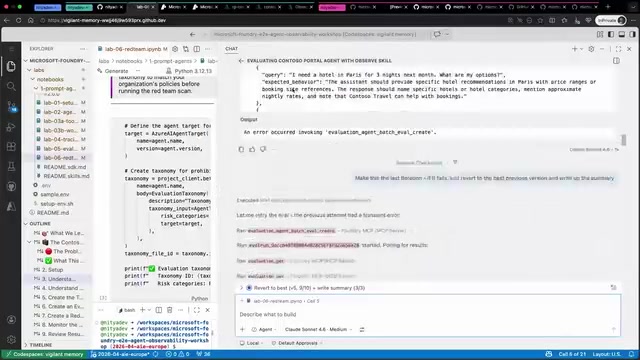Select the Python 3.12.13 kernel picker
The height and width of the screenshot is (360, 640).
[x=189, y=71]
